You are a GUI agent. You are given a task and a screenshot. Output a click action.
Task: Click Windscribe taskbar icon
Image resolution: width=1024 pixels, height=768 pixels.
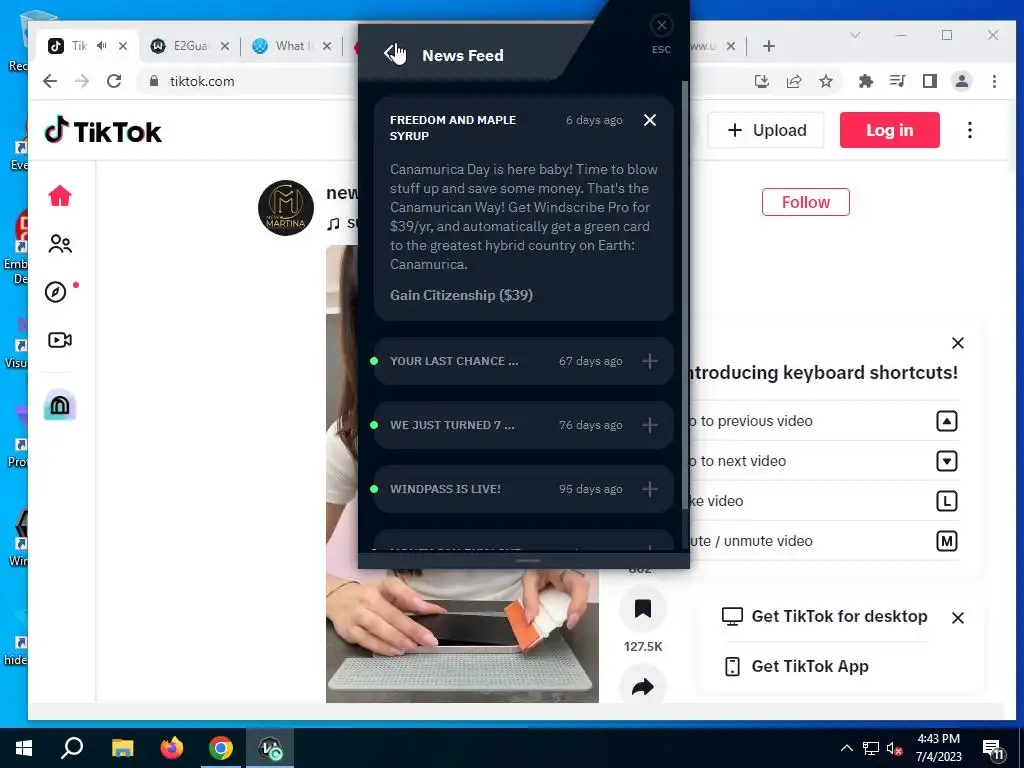click(x=270, y=748)
